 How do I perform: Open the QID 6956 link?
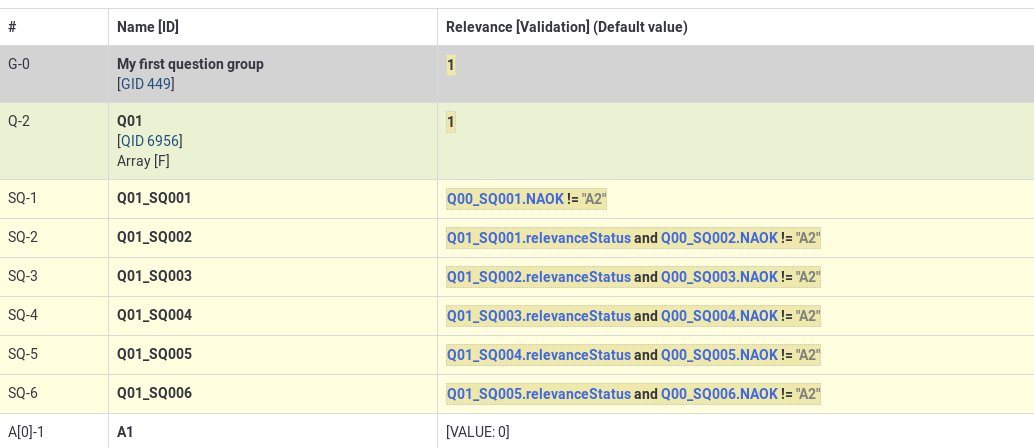click(x=150, y=141)
